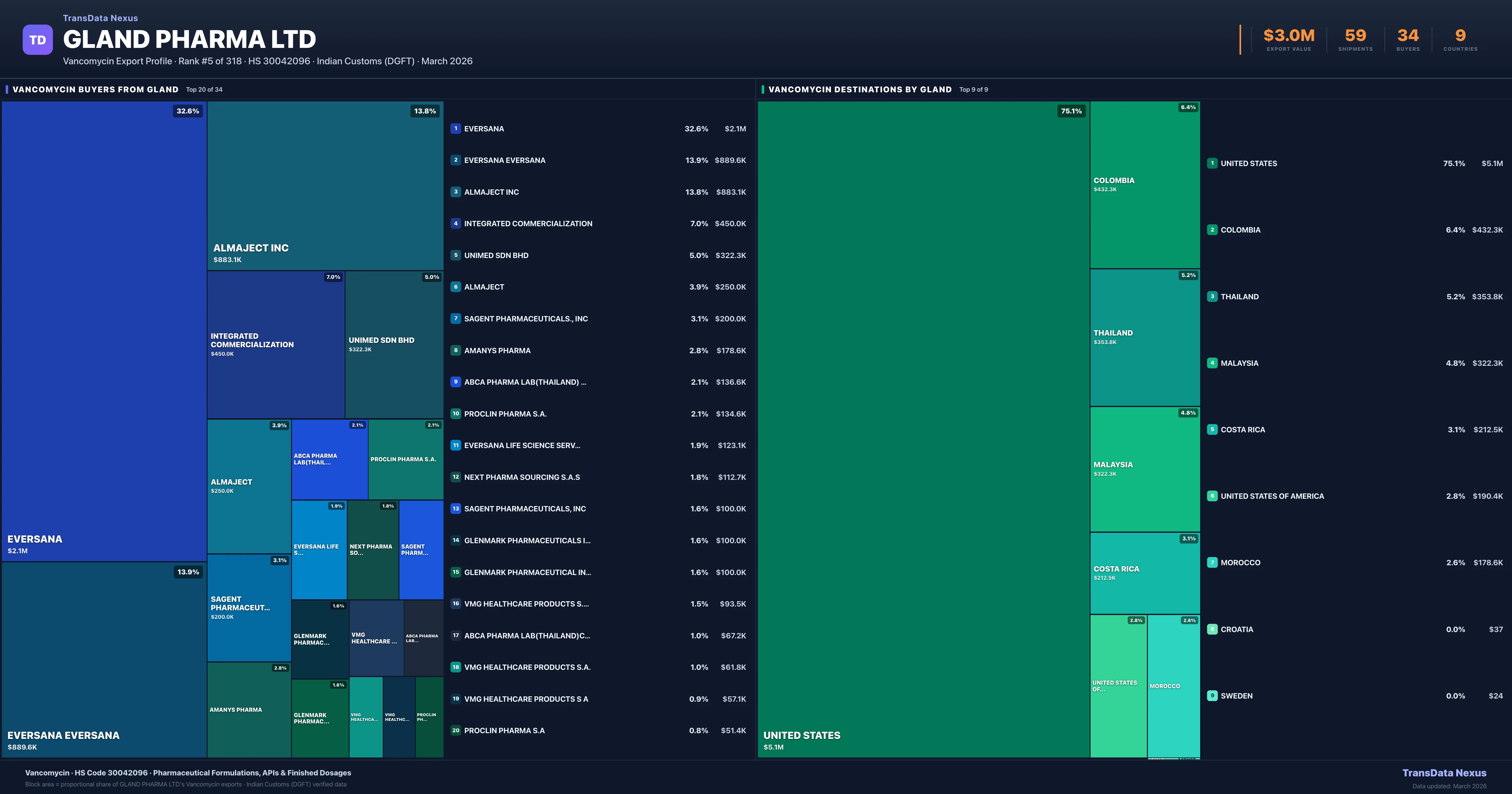The width and height of the screenshot is (1512, 794).
Task: Click the THAILAND treemap tile
Action: tap(1145, 337)
